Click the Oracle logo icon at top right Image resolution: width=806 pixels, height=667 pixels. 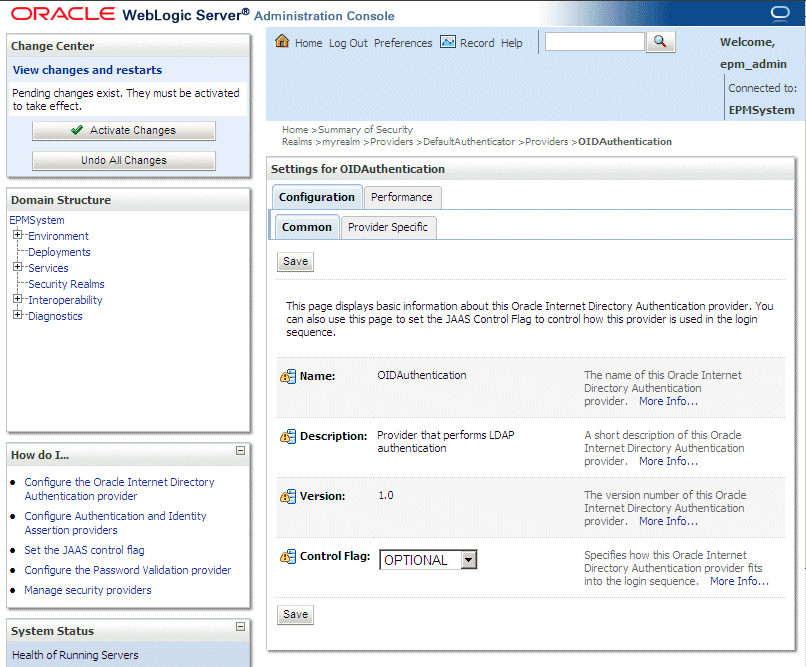tap(780, 13)
